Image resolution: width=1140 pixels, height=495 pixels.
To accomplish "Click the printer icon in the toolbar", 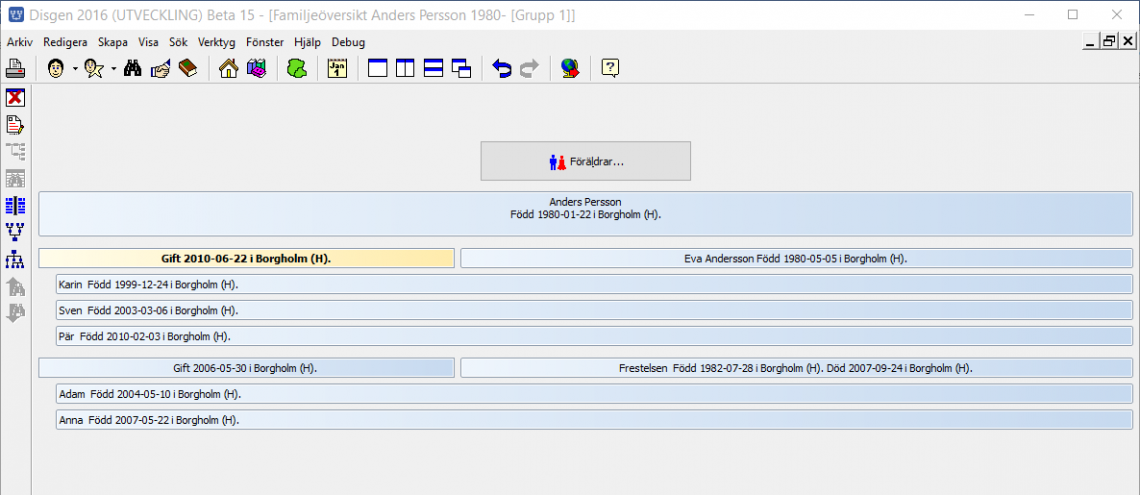I will click(16, 69).
